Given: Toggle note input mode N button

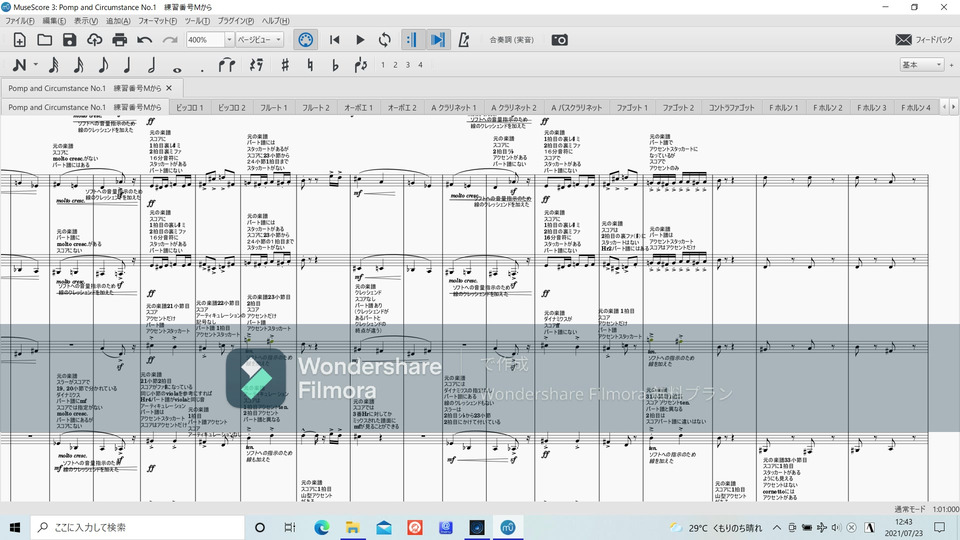Looking at the screenshot, I should click(x=19, y=65).
